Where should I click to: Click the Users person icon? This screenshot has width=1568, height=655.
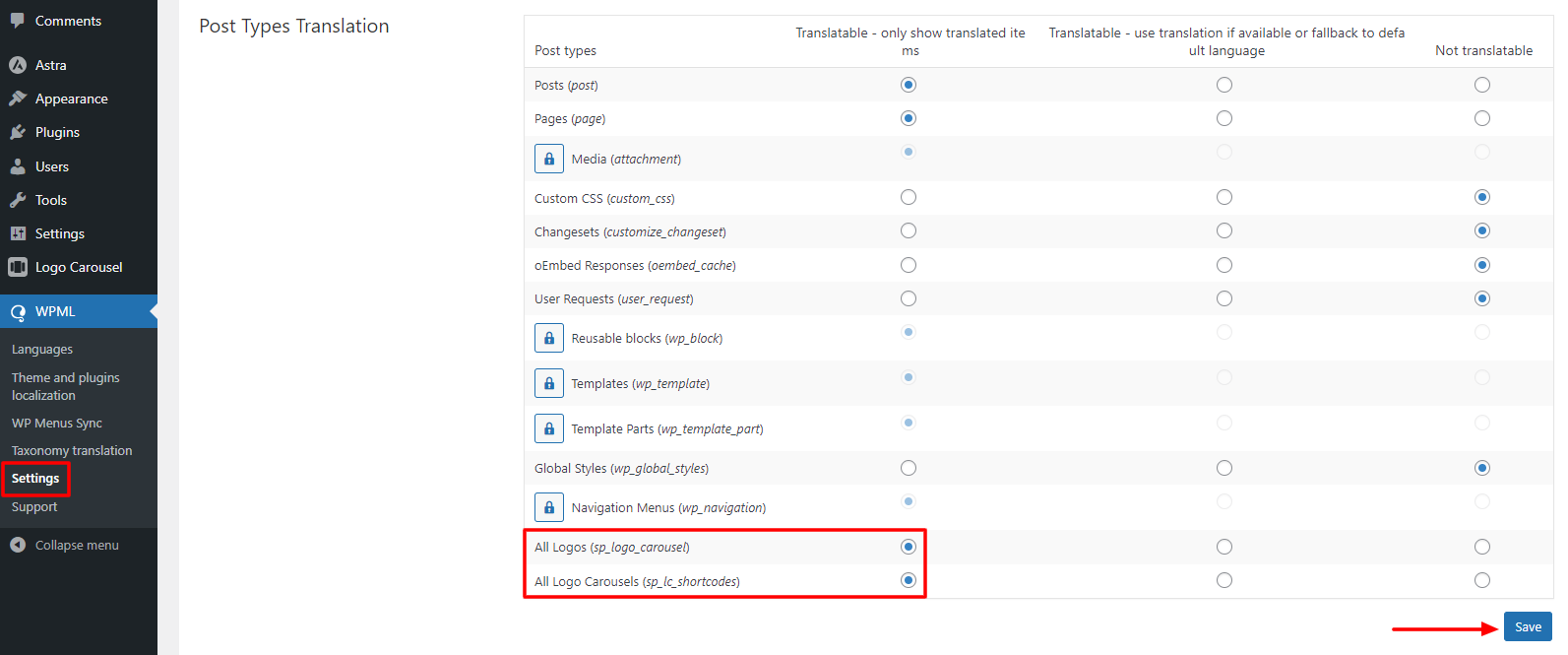click(x=18, y=166)
